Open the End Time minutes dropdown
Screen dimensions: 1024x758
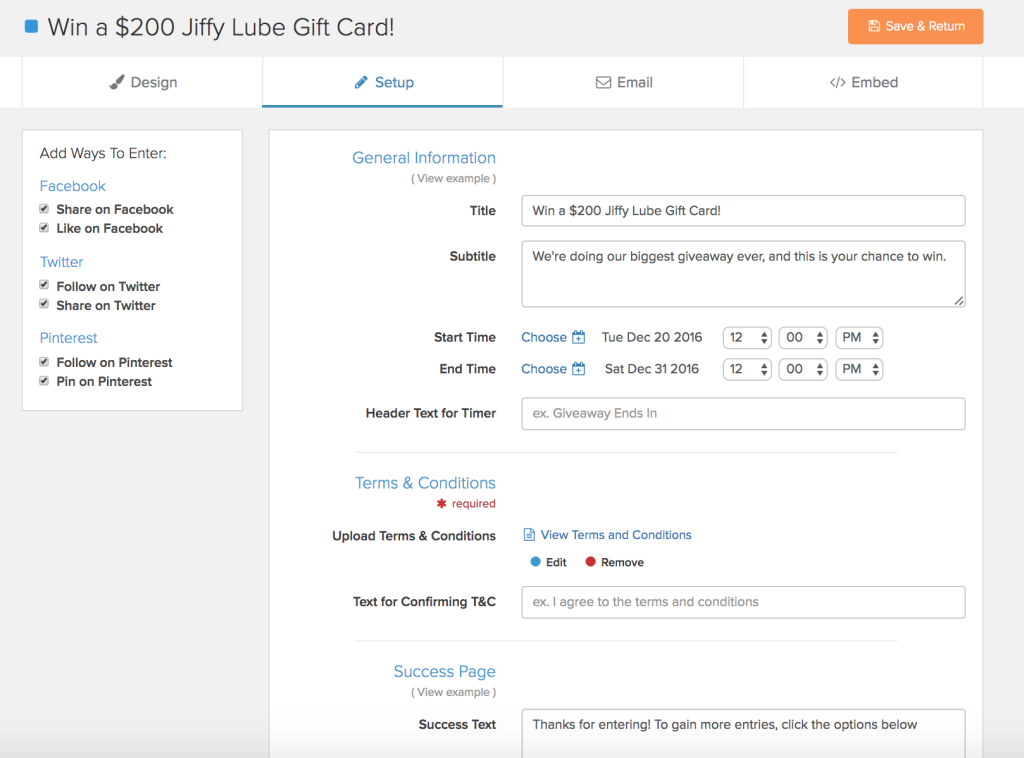click(x=803, y=369)
